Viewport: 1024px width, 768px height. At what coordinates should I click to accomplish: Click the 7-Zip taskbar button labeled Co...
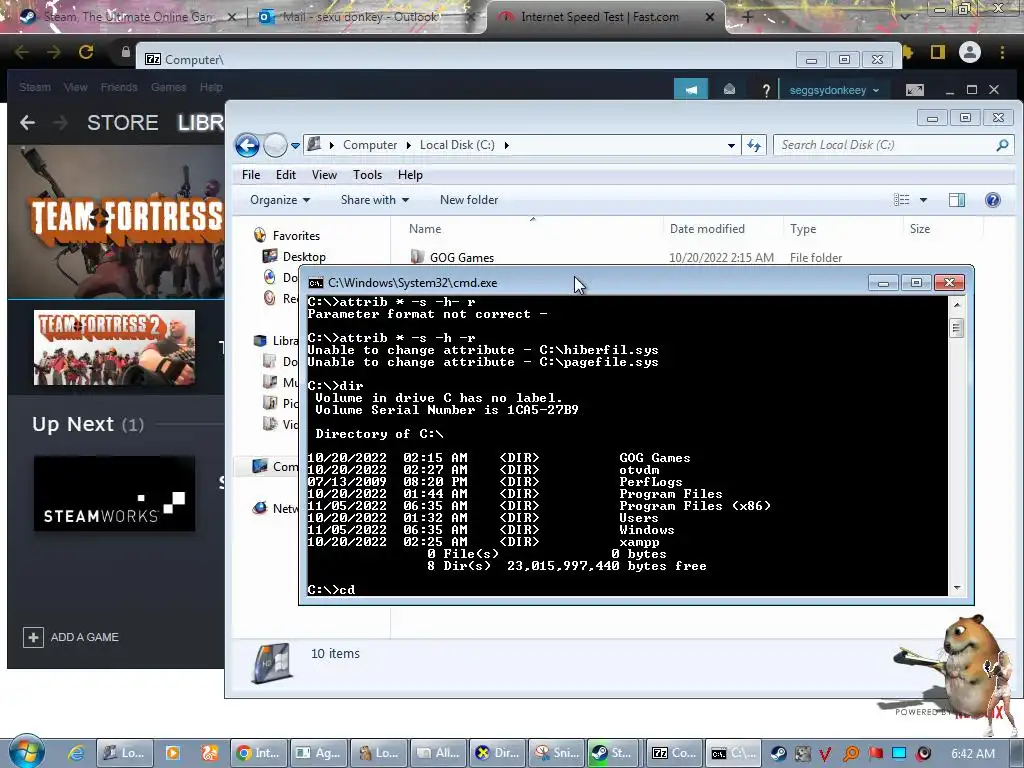[x=675, y=753]
